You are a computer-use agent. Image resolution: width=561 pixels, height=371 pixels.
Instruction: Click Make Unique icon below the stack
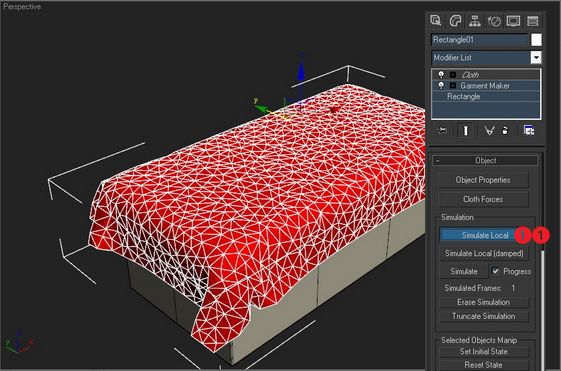489,131
